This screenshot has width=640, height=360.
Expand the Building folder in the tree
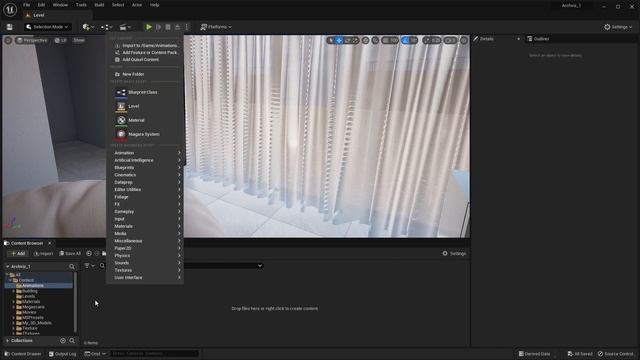coord(13,291)
